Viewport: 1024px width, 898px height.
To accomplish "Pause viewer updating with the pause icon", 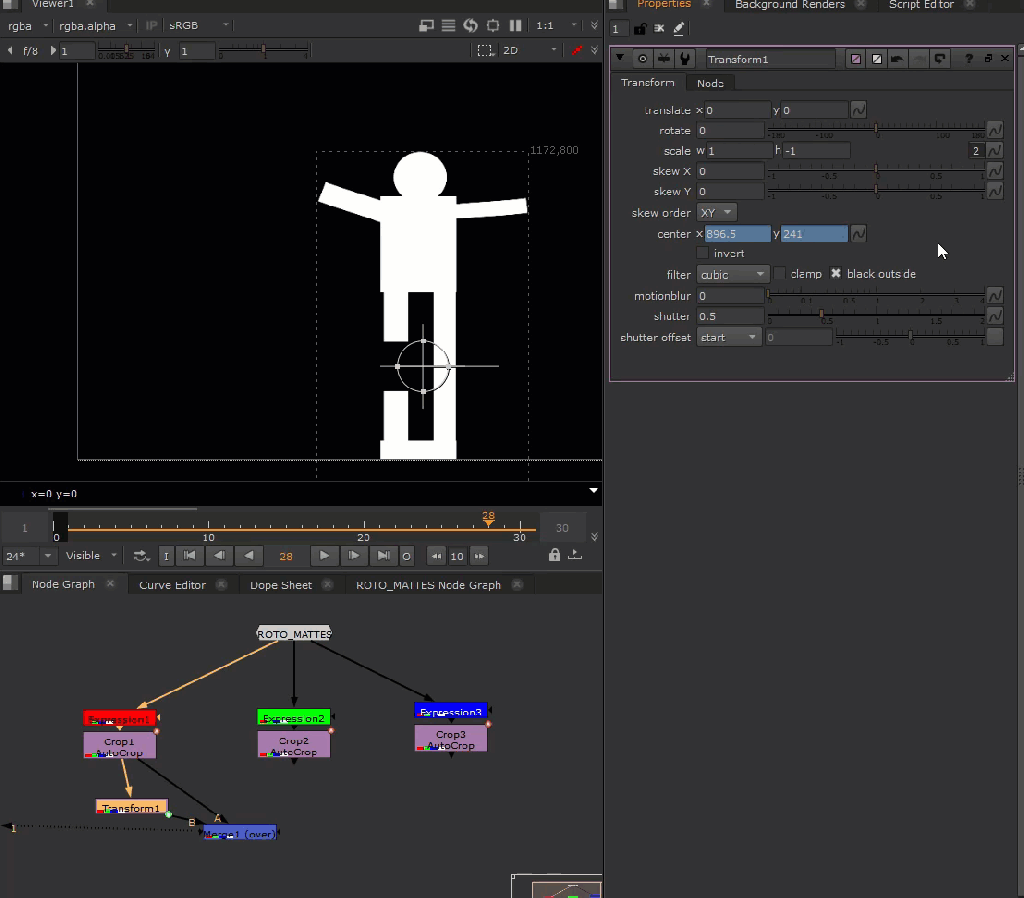I will 516,25.
